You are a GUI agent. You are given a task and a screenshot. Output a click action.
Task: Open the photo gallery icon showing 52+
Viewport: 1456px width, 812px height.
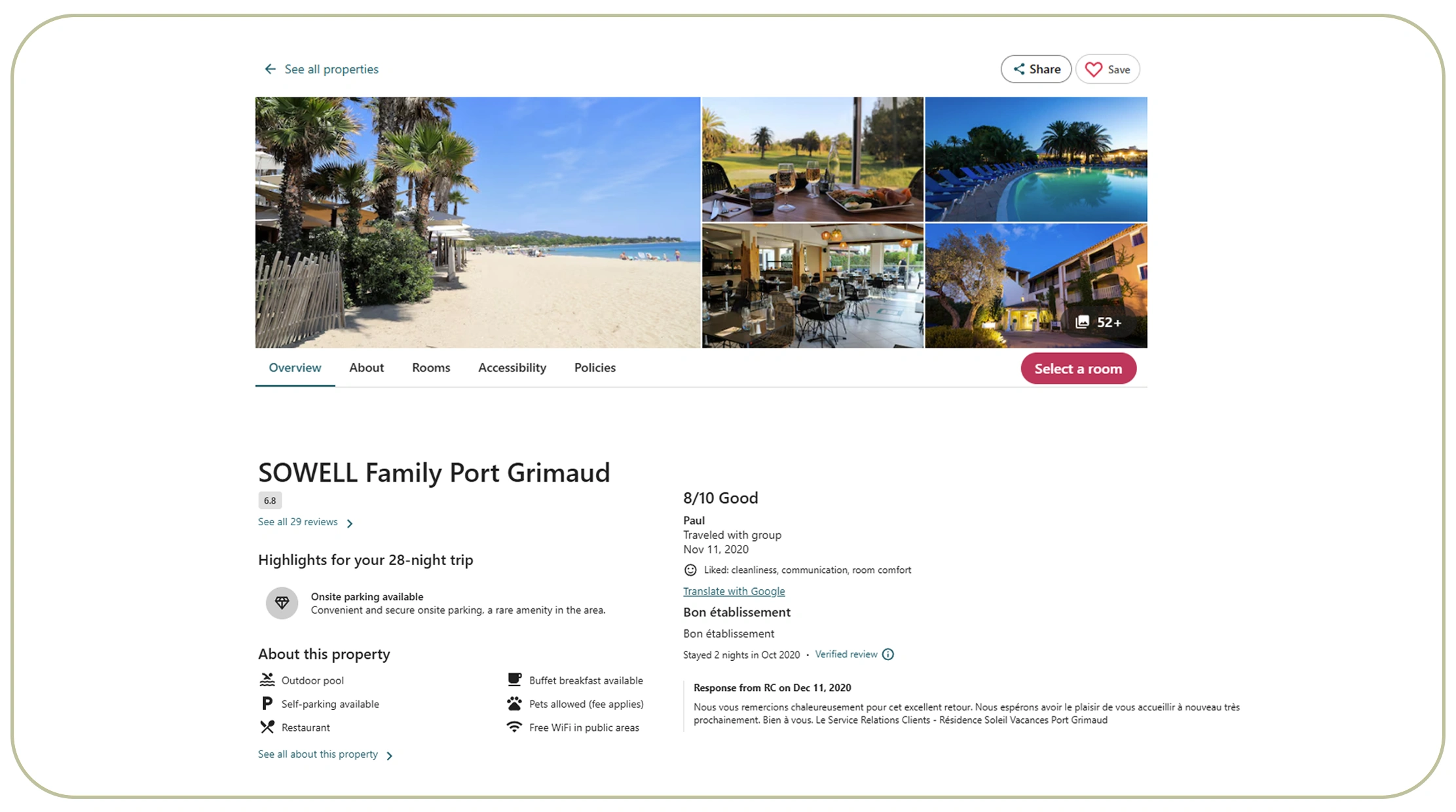click(x=1083, y=322)
